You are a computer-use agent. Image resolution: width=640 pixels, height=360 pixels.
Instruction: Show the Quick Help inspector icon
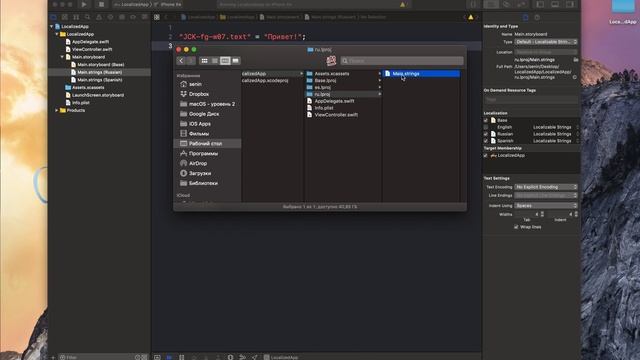537,17
